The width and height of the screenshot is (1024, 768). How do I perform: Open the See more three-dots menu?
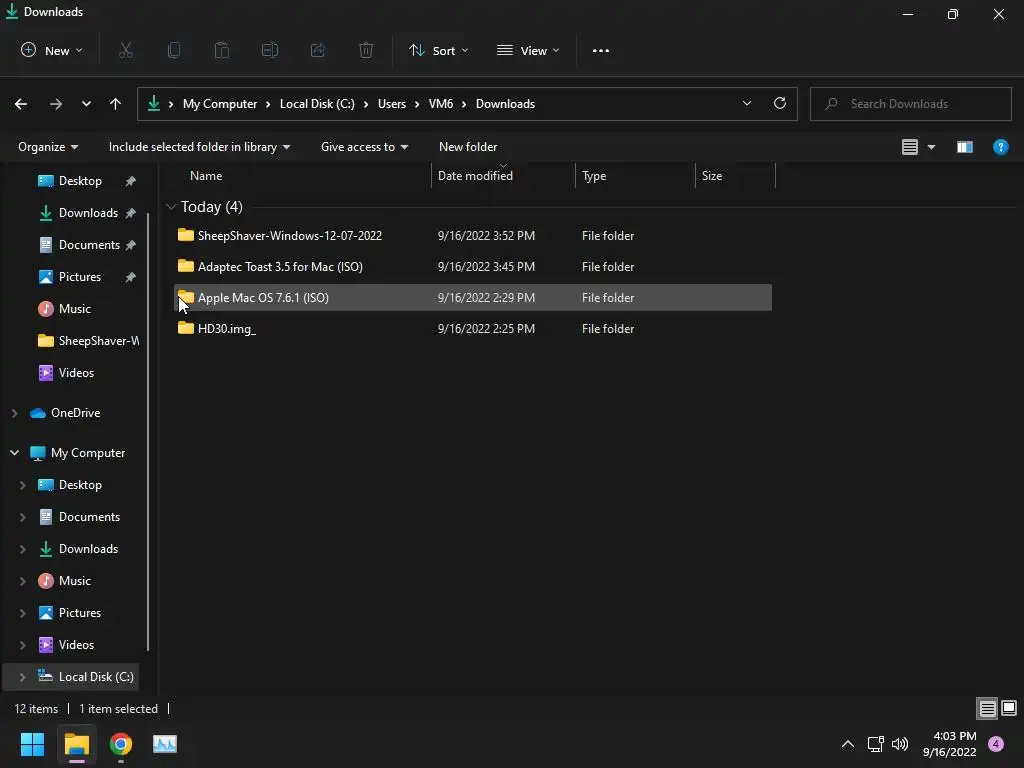click(601, 50)
